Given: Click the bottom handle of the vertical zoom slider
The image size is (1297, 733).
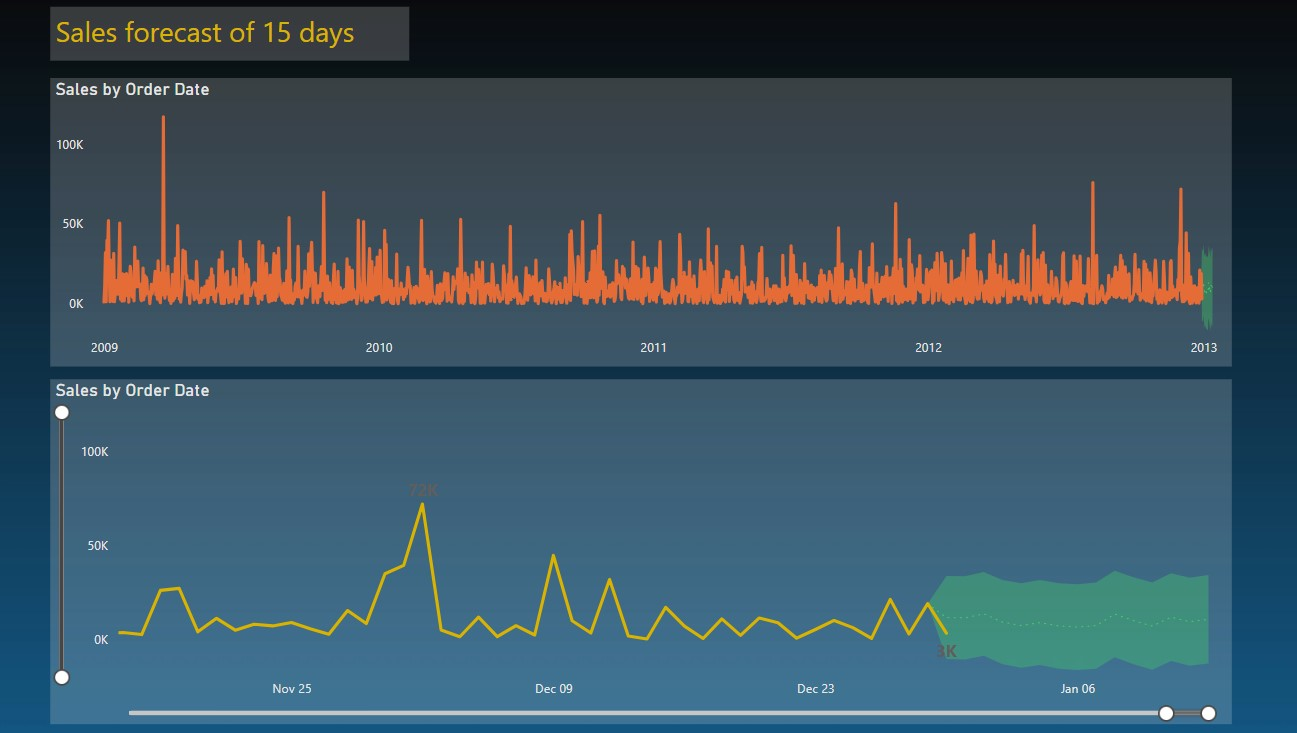Looking at the screenshot, I should pyautogui.click(x=61, y=676).
